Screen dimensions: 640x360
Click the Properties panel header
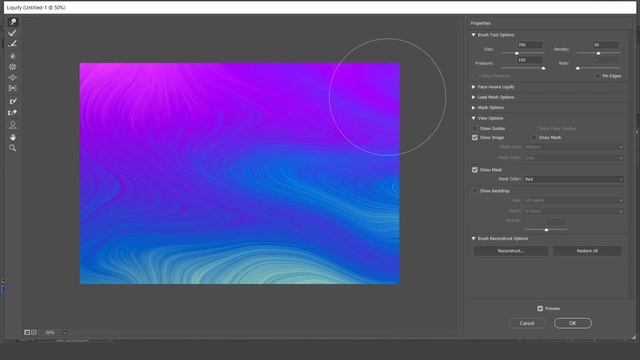pos(481,23)
